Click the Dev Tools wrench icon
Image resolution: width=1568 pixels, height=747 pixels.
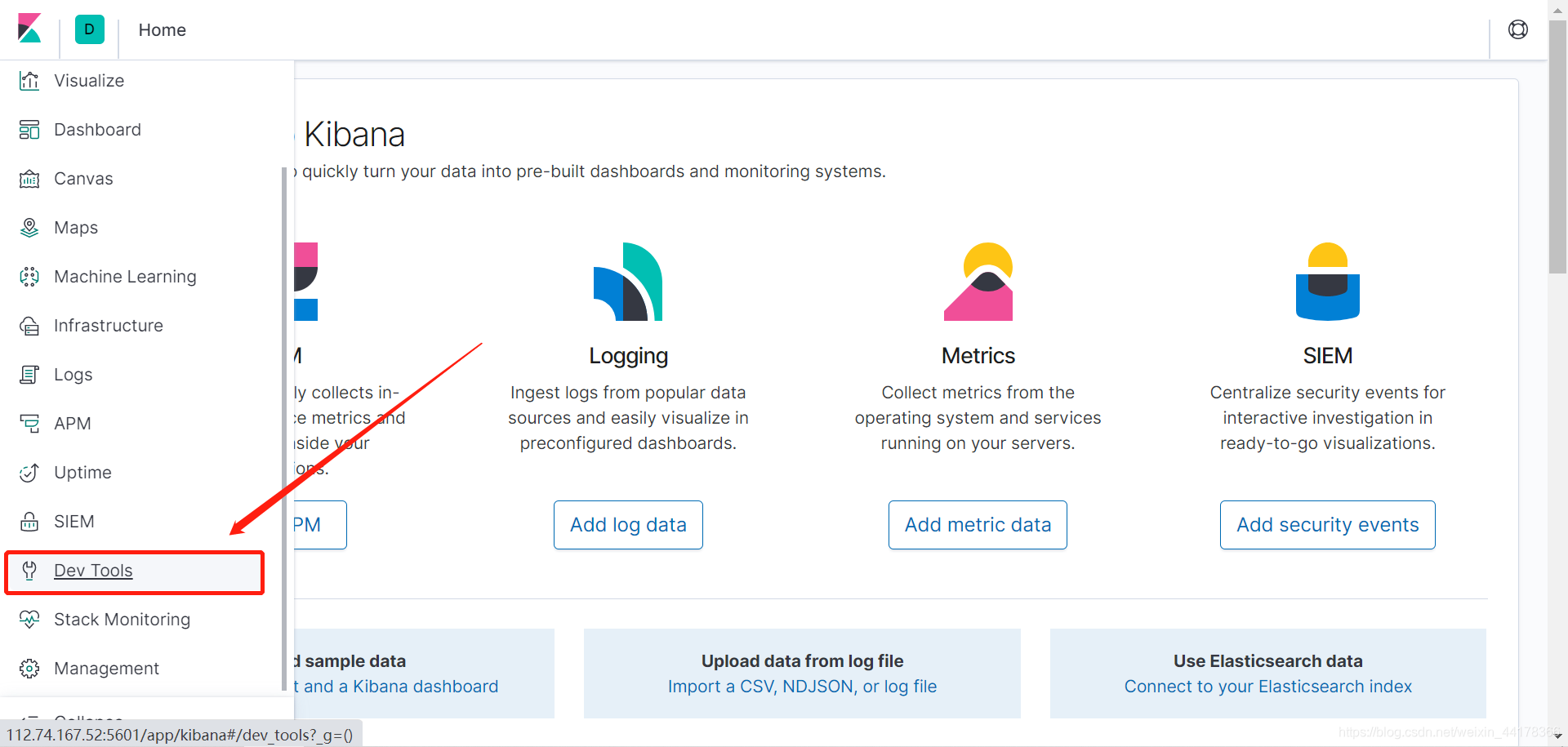29,571
